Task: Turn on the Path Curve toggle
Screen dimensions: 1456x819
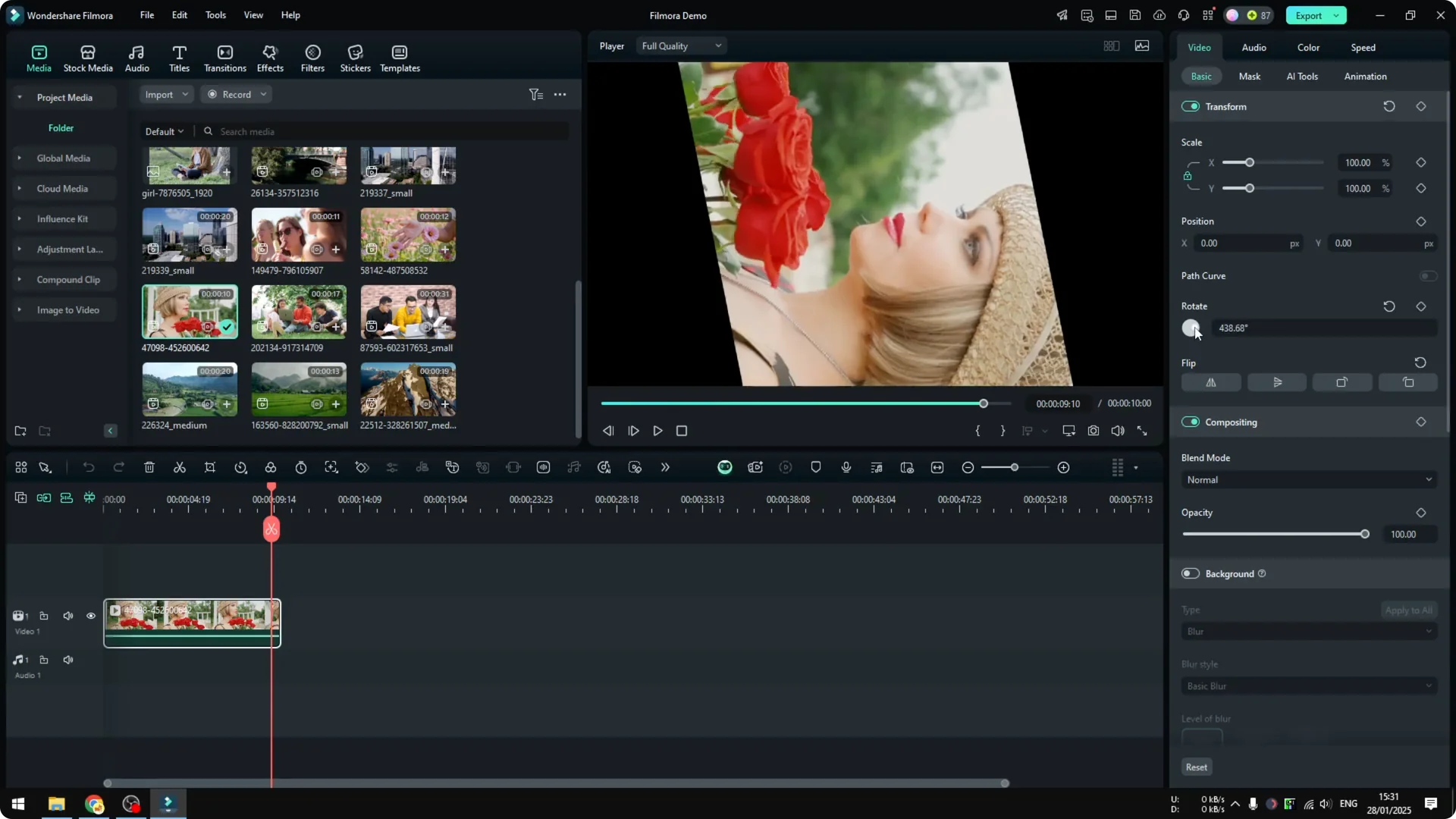Action: [1429, 275]
